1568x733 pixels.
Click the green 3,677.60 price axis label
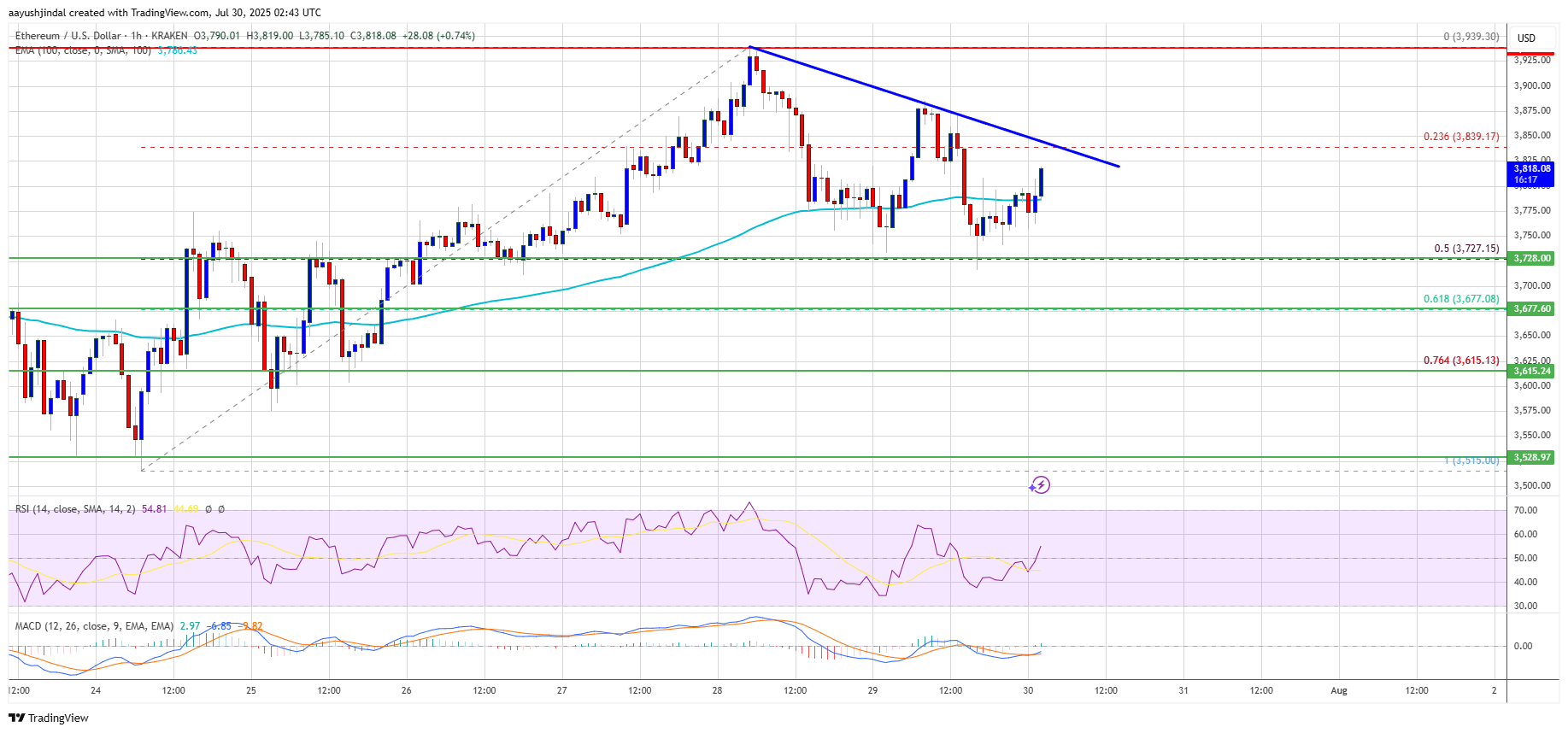tap(1531, 308)
